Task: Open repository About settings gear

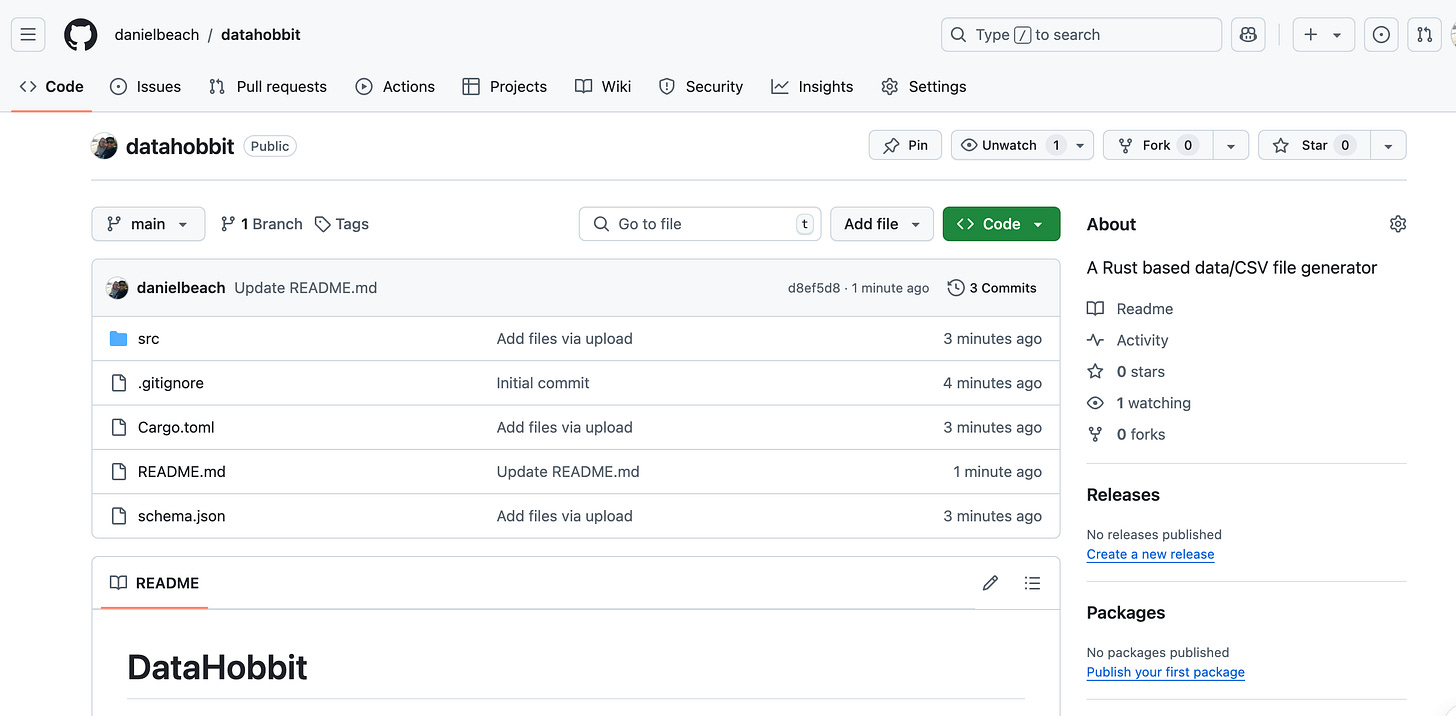Action: pos(1398,224)
